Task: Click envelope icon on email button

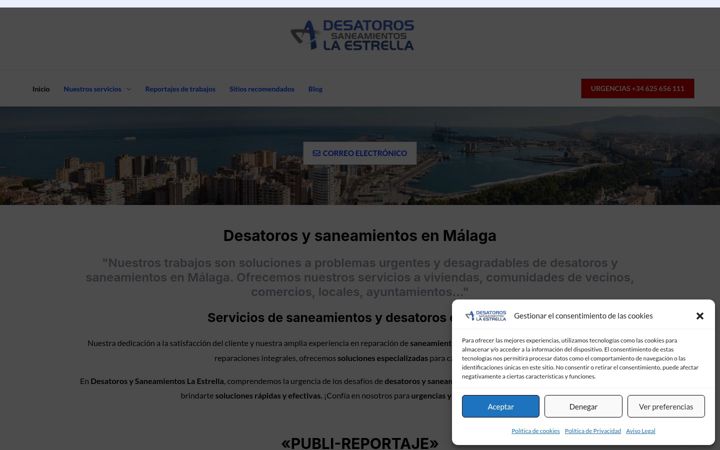Action: tap(316, 153)
